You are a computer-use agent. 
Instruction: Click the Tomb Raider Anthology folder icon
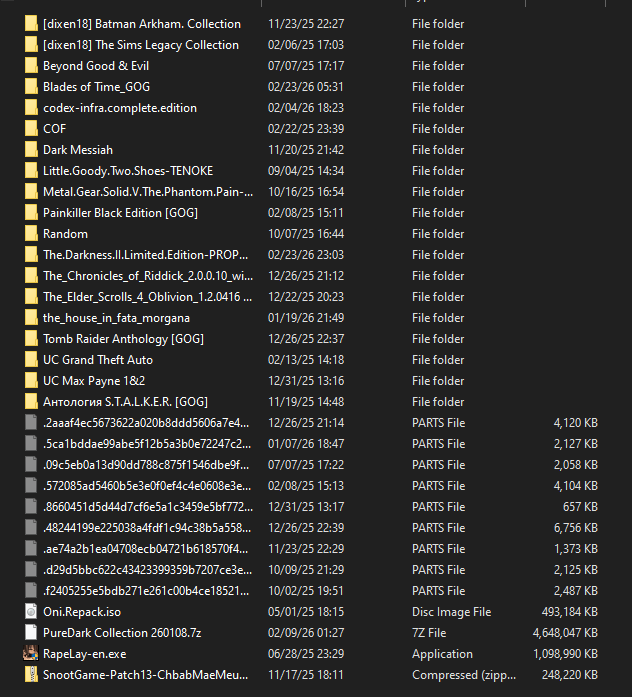click(x=31, y=339)
